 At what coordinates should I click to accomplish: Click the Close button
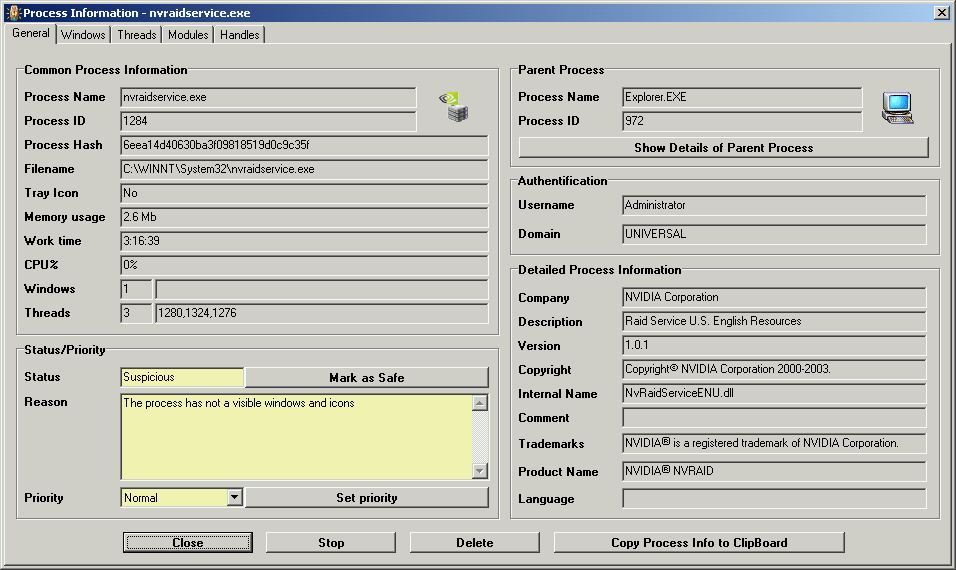tap(188, 543)
